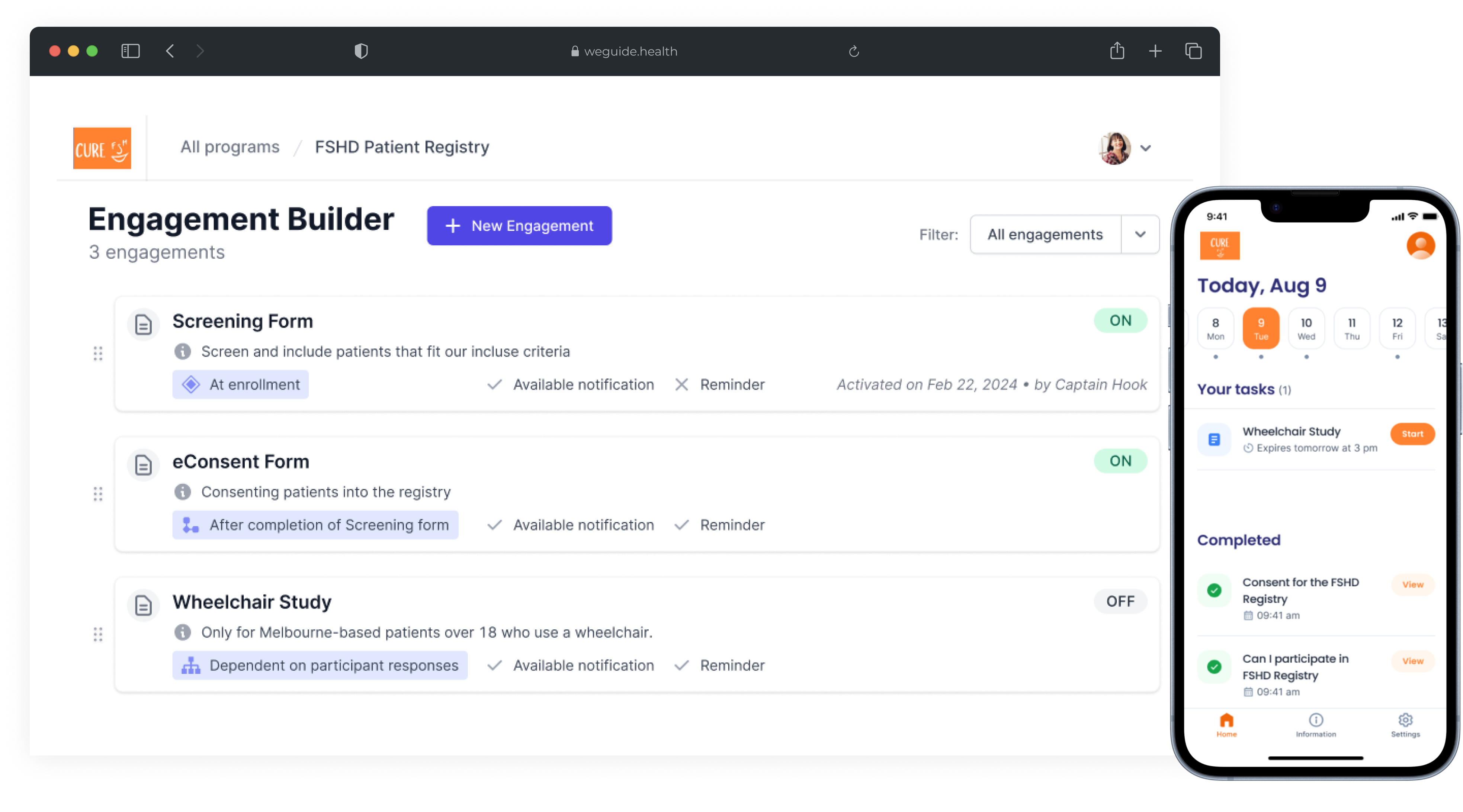Select Wed 10 in phone calendar

pyautogui.click(x=1306, y=328)
